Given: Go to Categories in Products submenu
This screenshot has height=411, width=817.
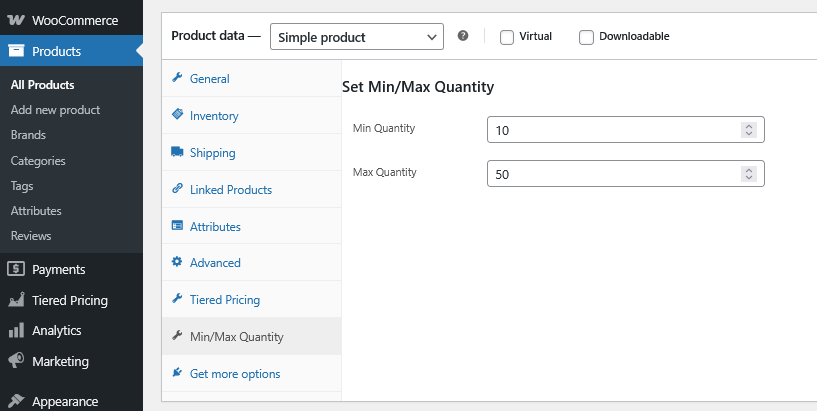Looking at the screenshot, I should point(38,161).
